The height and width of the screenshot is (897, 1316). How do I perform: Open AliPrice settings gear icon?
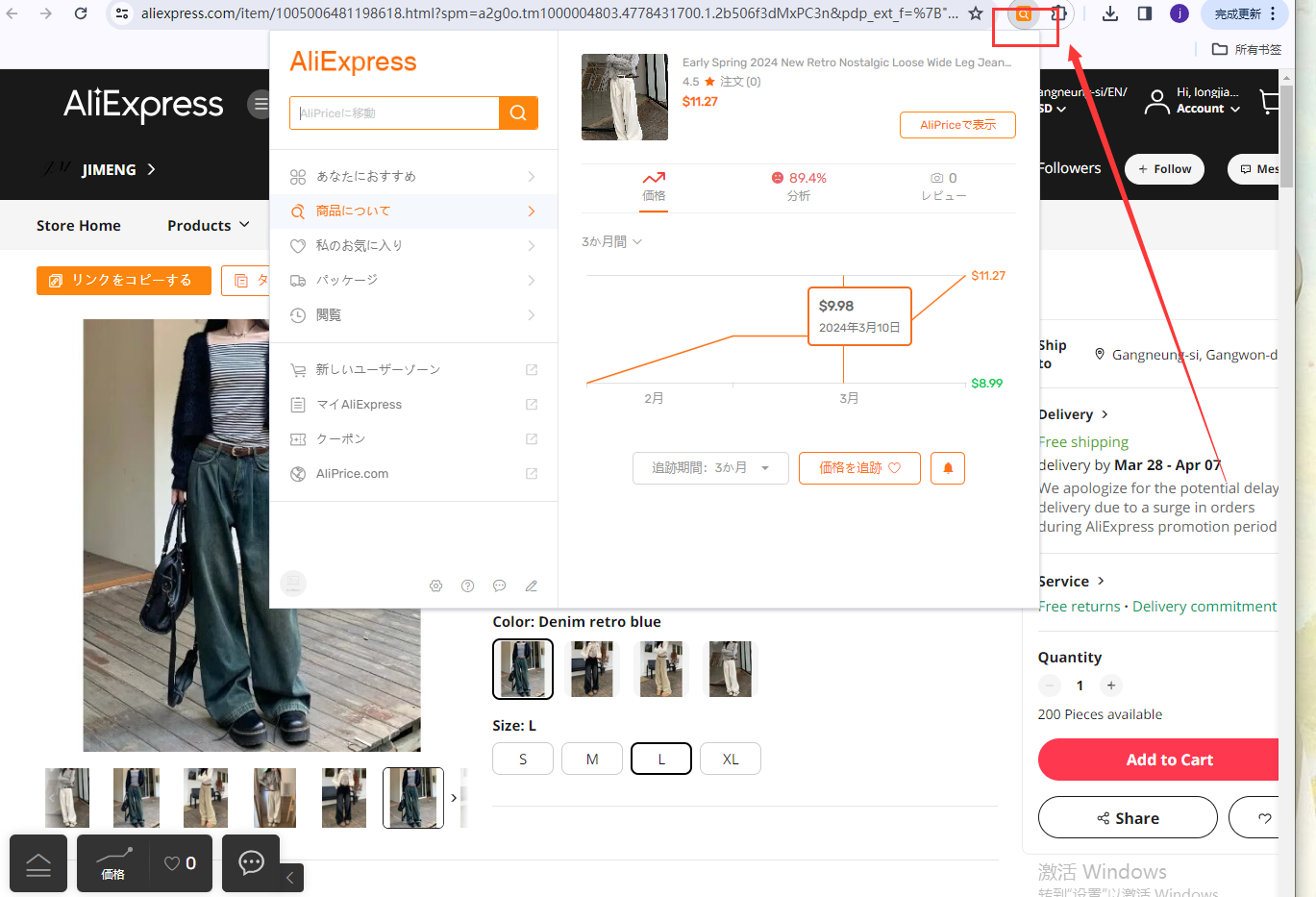[436, 586]
